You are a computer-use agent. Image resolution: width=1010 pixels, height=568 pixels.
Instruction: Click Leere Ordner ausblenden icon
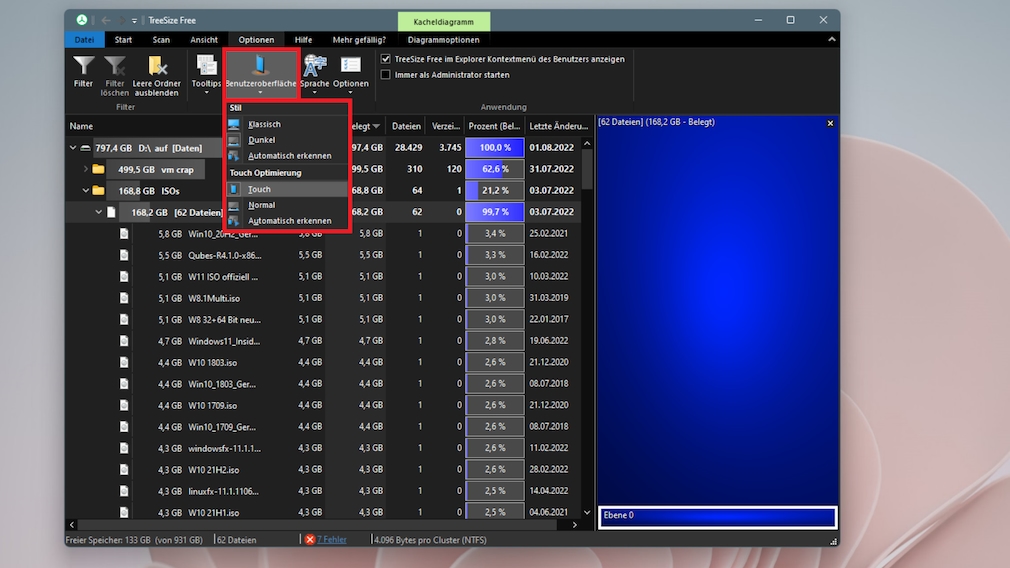[156, 68]
